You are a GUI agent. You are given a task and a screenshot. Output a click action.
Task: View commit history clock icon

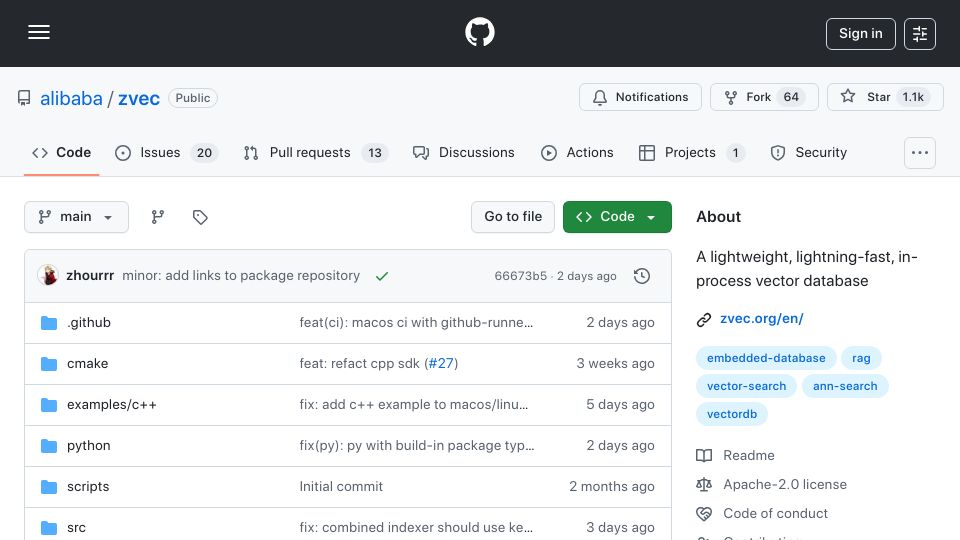(x=642, y=276)
